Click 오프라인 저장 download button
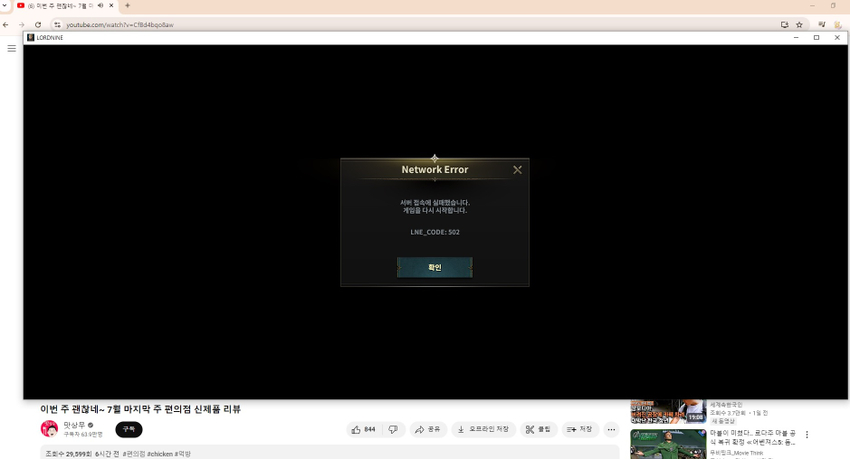 [483, 429]
